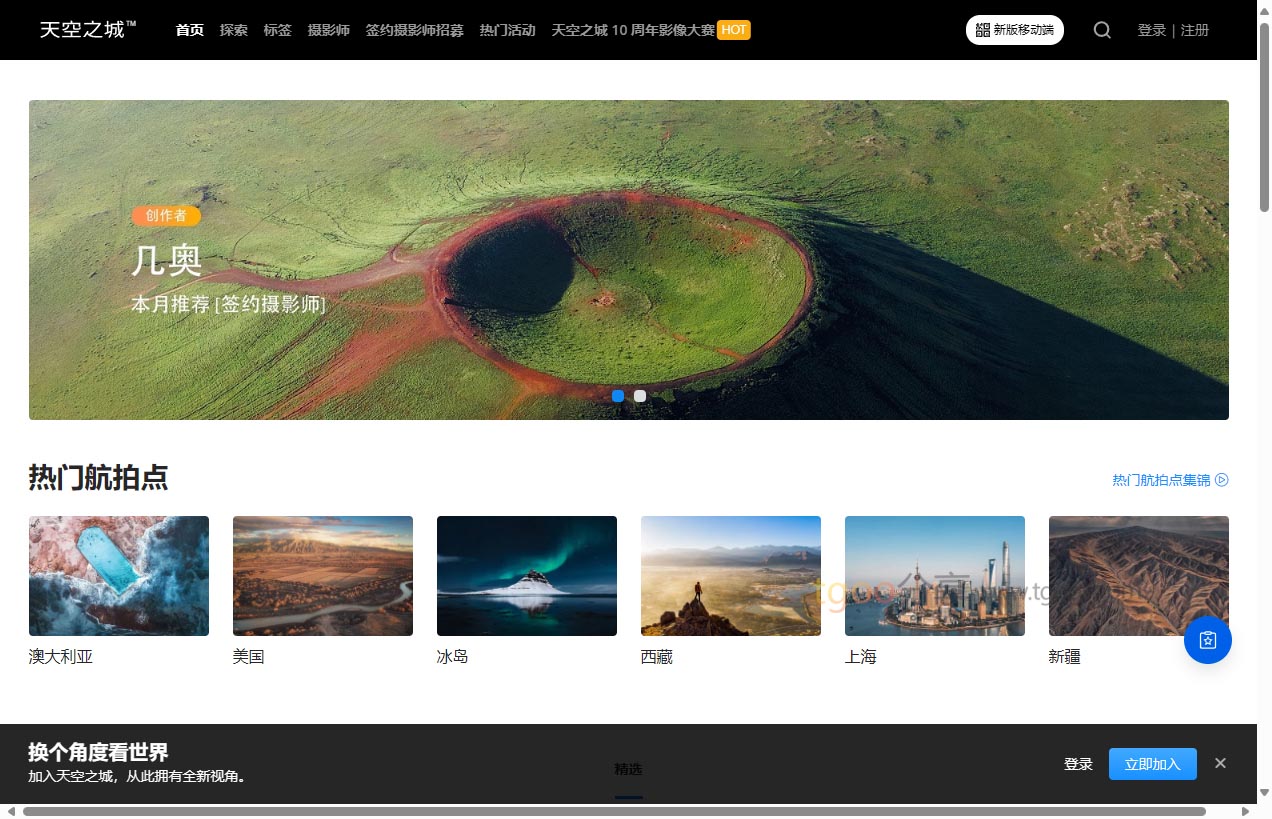Switch to the second carousel slide dot
The width and height of the screenshot is (1272, 819).
click(x=640, y=396)
